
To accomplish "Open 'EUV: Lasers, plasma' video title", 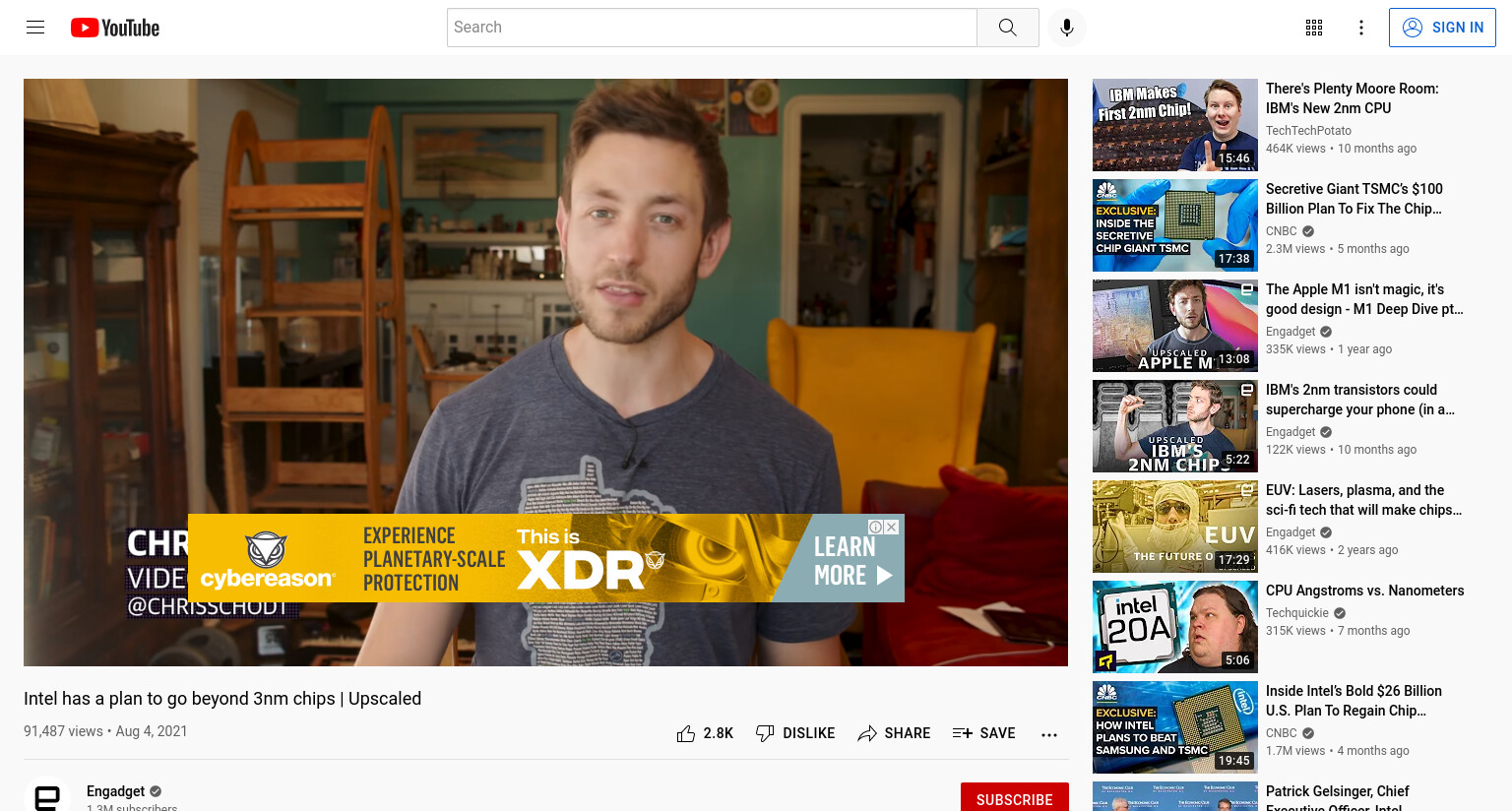I will click(1363, 500).
